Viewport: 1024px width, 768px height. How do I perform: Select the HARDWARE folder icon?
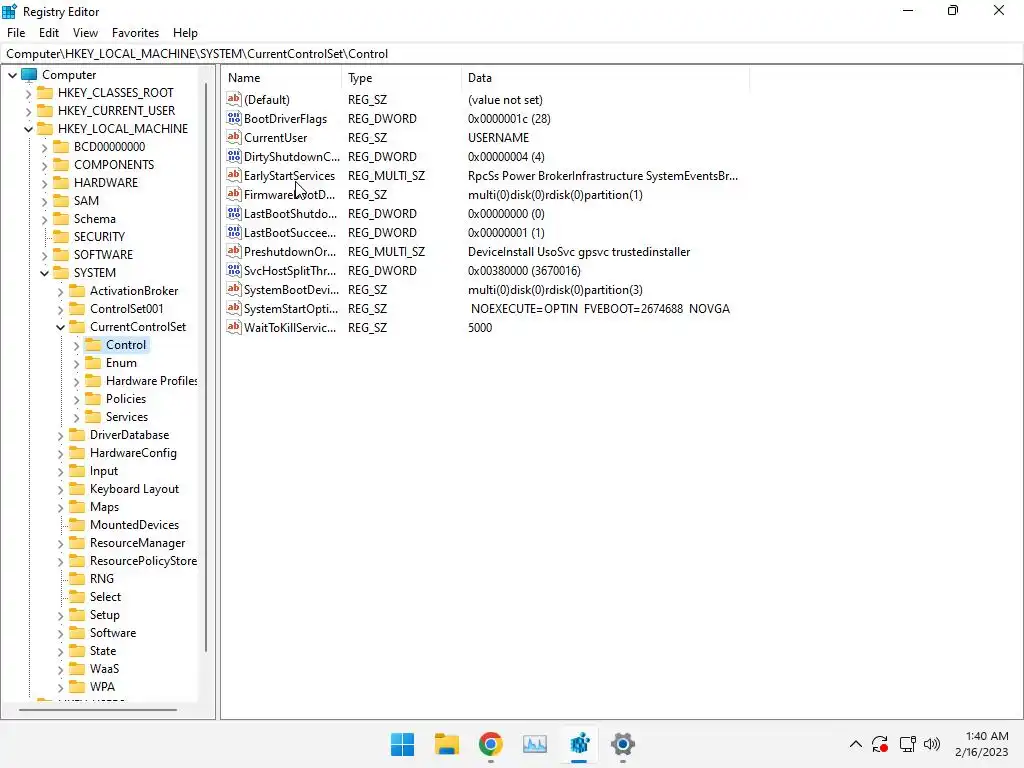tap(61, 182)
